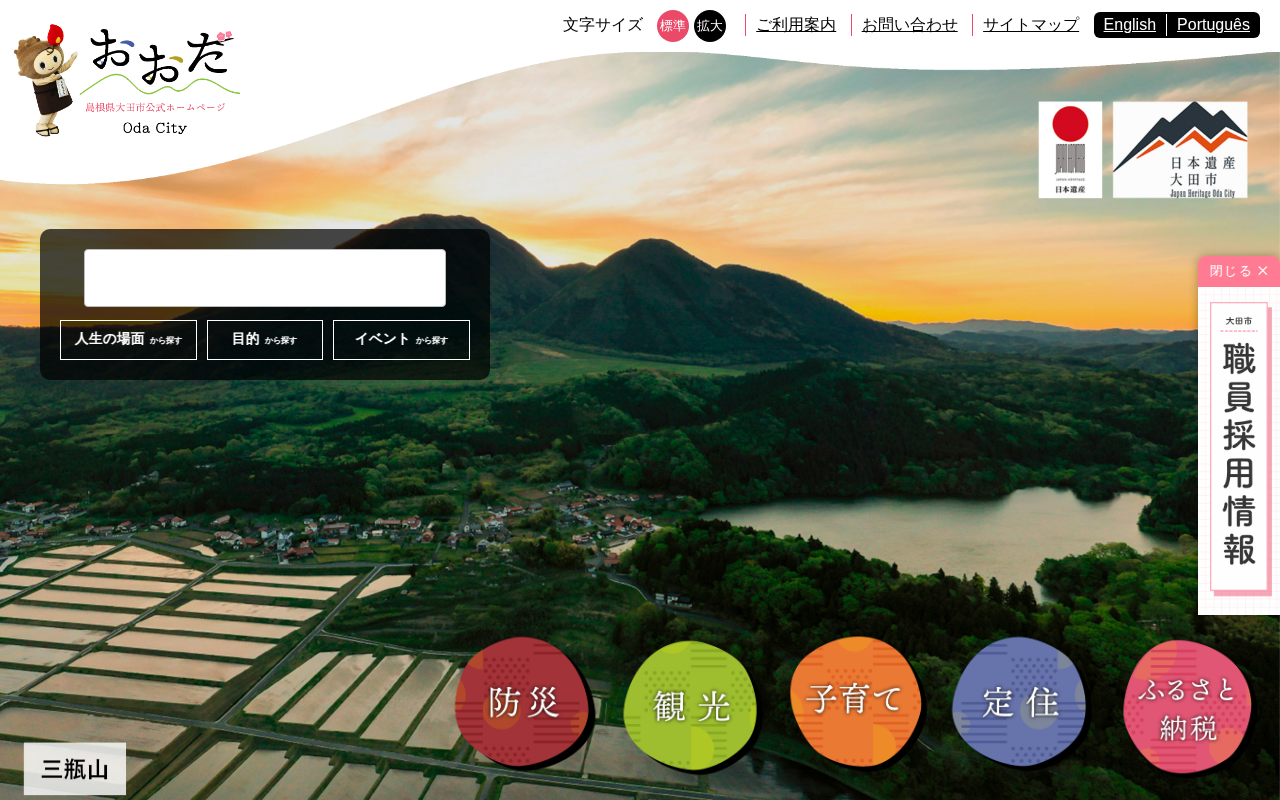Open the 観光 tourism bubble
Screen dimensions: 1280x800
[692, 706]
